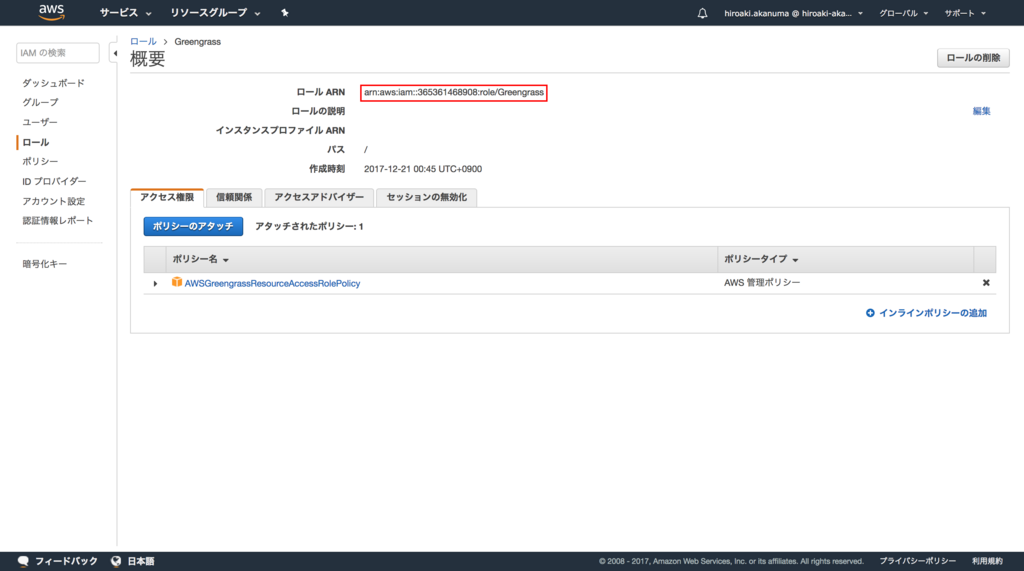Open アカウント設定 in the sidebar

(54, 201)
